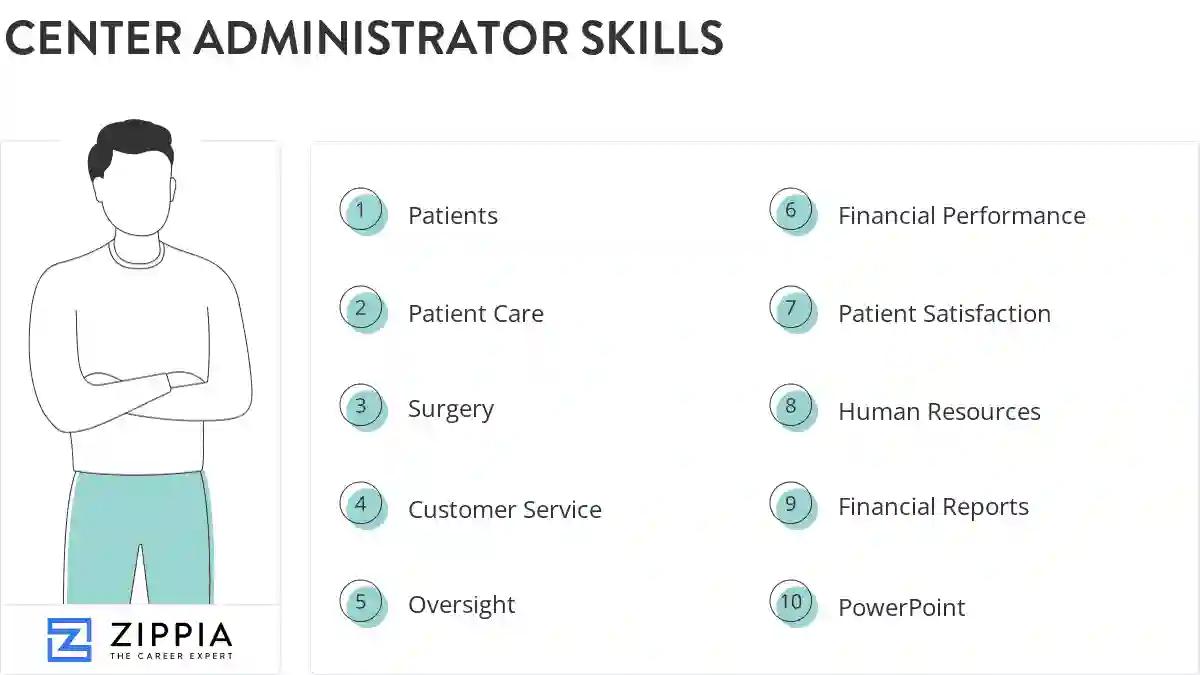Click the number 10 circle badge
Viewport: 1200px width, 675px height.
tap(792, 603)
